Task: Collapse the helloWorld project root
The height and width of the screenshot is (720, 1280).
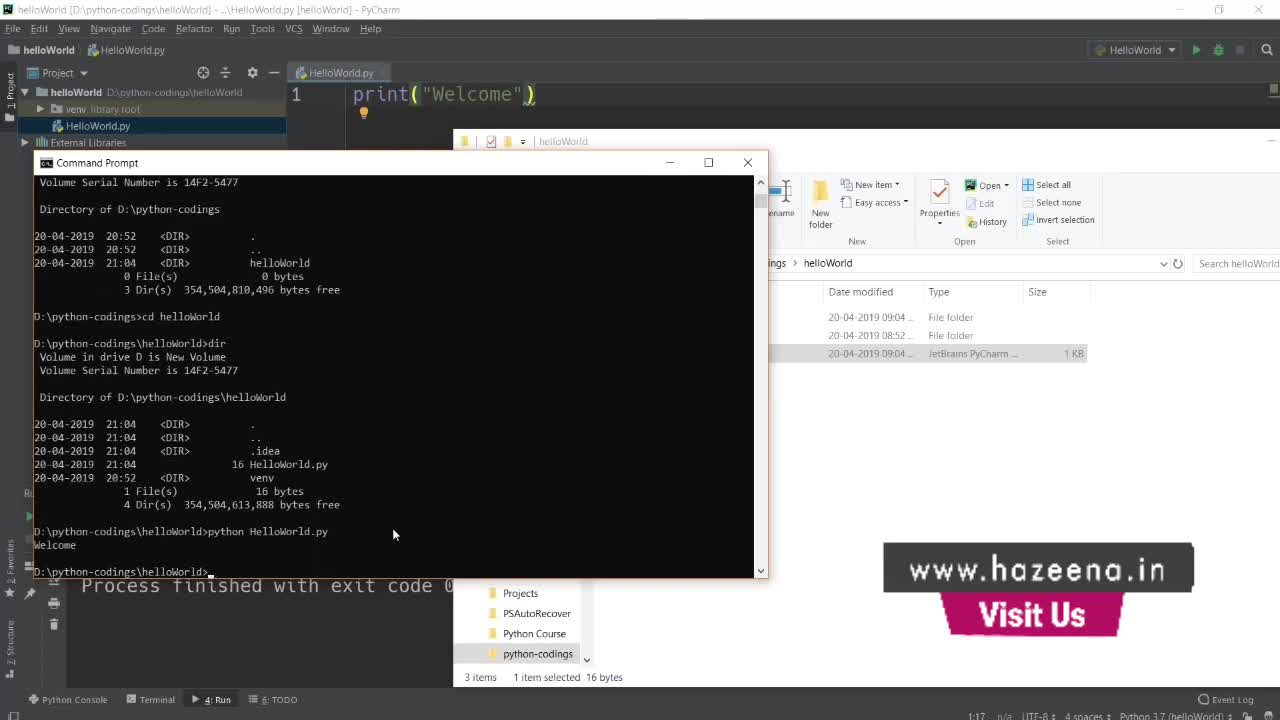Action: 25,92
